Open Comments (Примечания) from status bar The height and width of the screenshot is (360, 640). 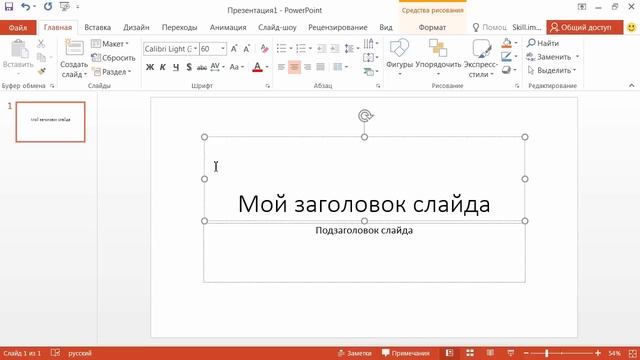pyautogui.click(x=406, y=353)
